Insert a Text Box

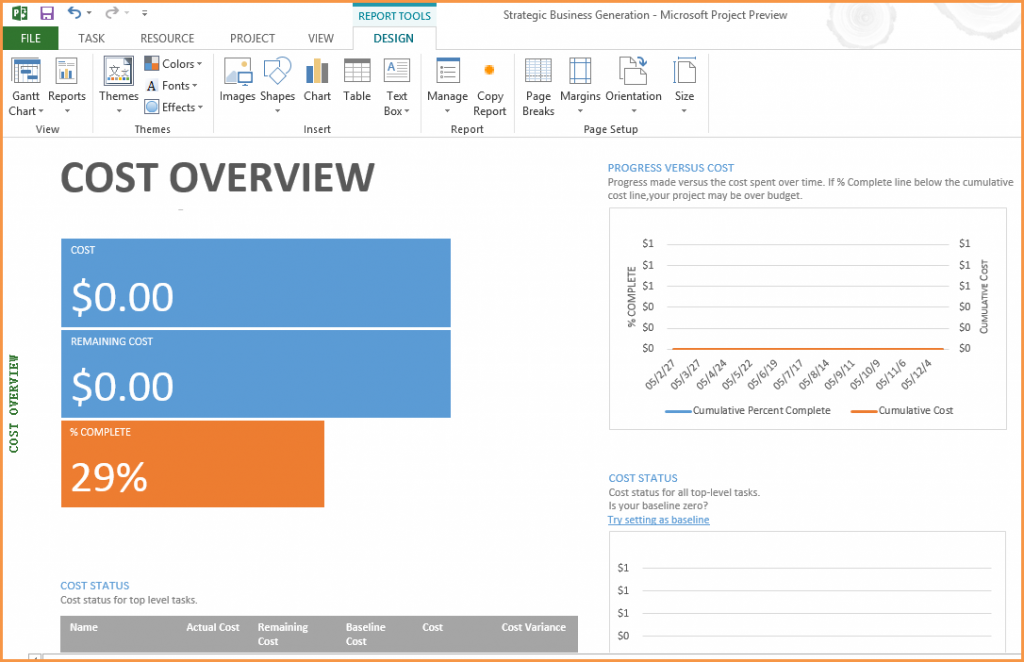point(396,71)
